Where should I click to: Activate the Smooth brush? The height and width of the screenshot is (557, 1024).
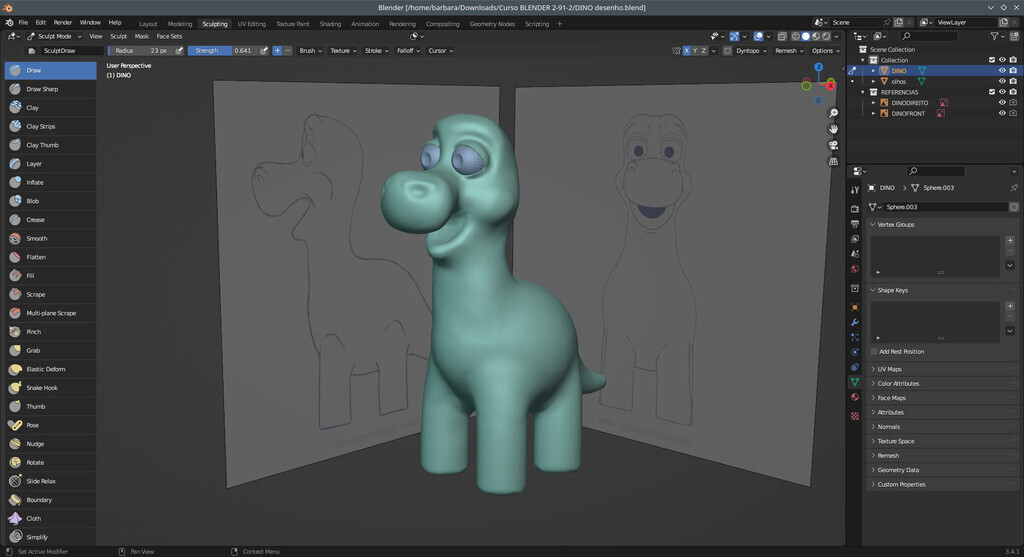coord(36,238)
